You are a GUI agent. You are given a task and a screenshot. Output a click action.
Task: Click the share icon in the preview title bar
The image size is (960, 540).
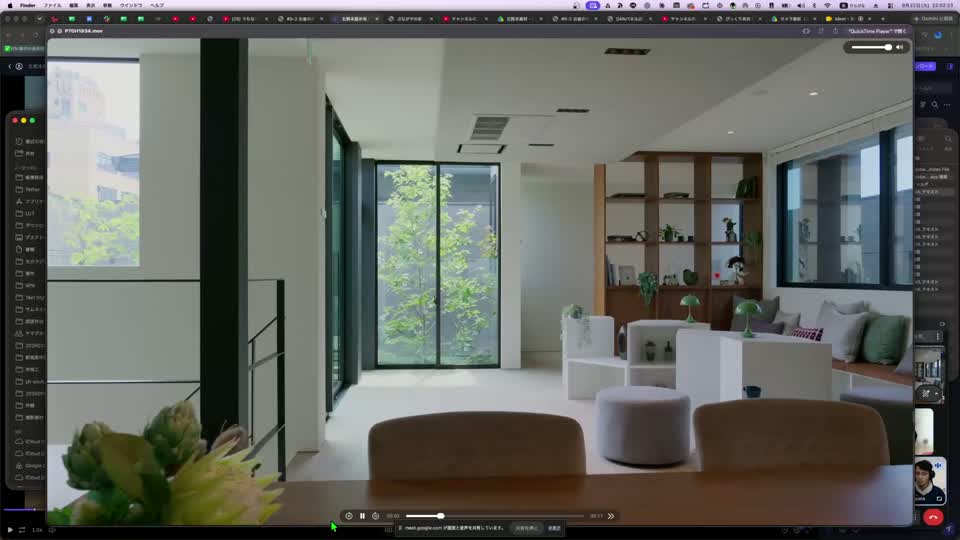(x=835, y=31)
